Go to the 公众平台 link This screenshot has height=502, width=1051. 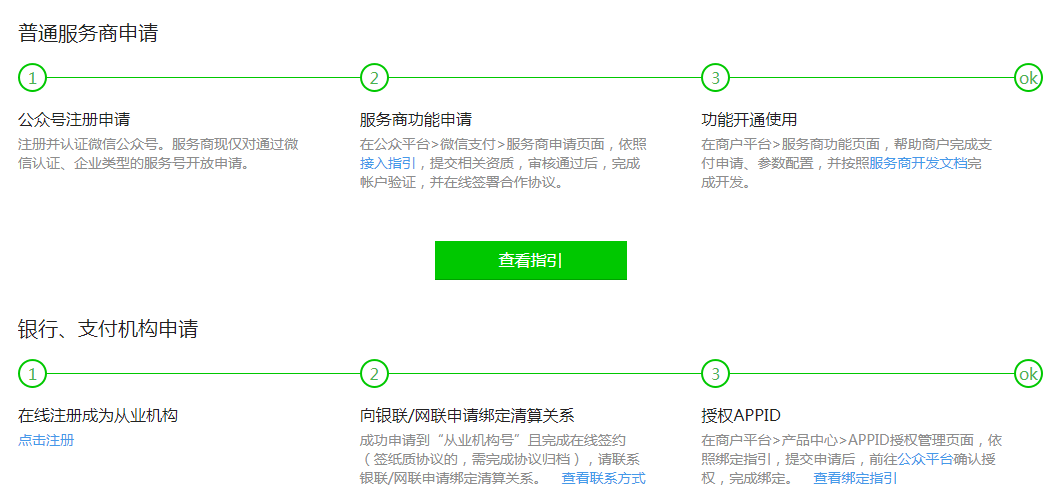coord(924,459)
